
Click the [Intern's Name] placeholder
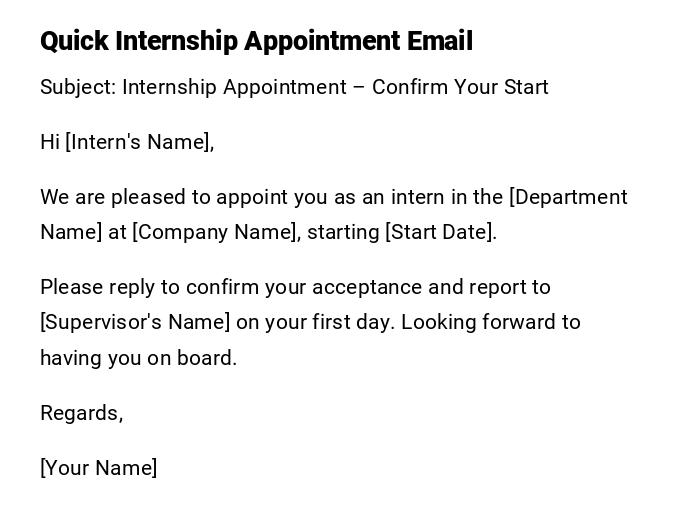pyautogui.click(x=139, y=143)
